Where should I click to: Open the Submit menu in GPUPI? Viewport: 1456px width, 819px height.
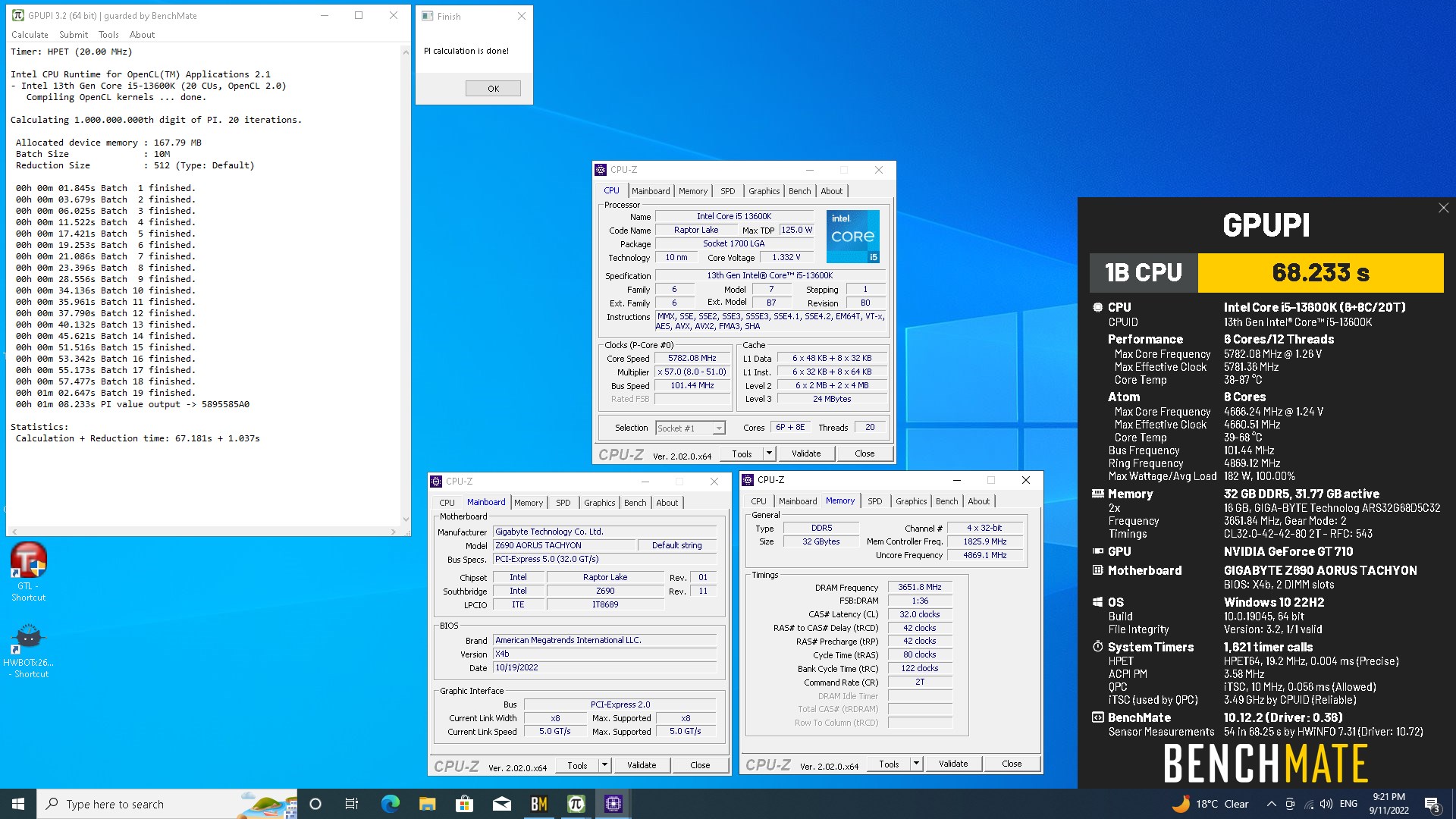pyautogui.click(x=74, y=35)
